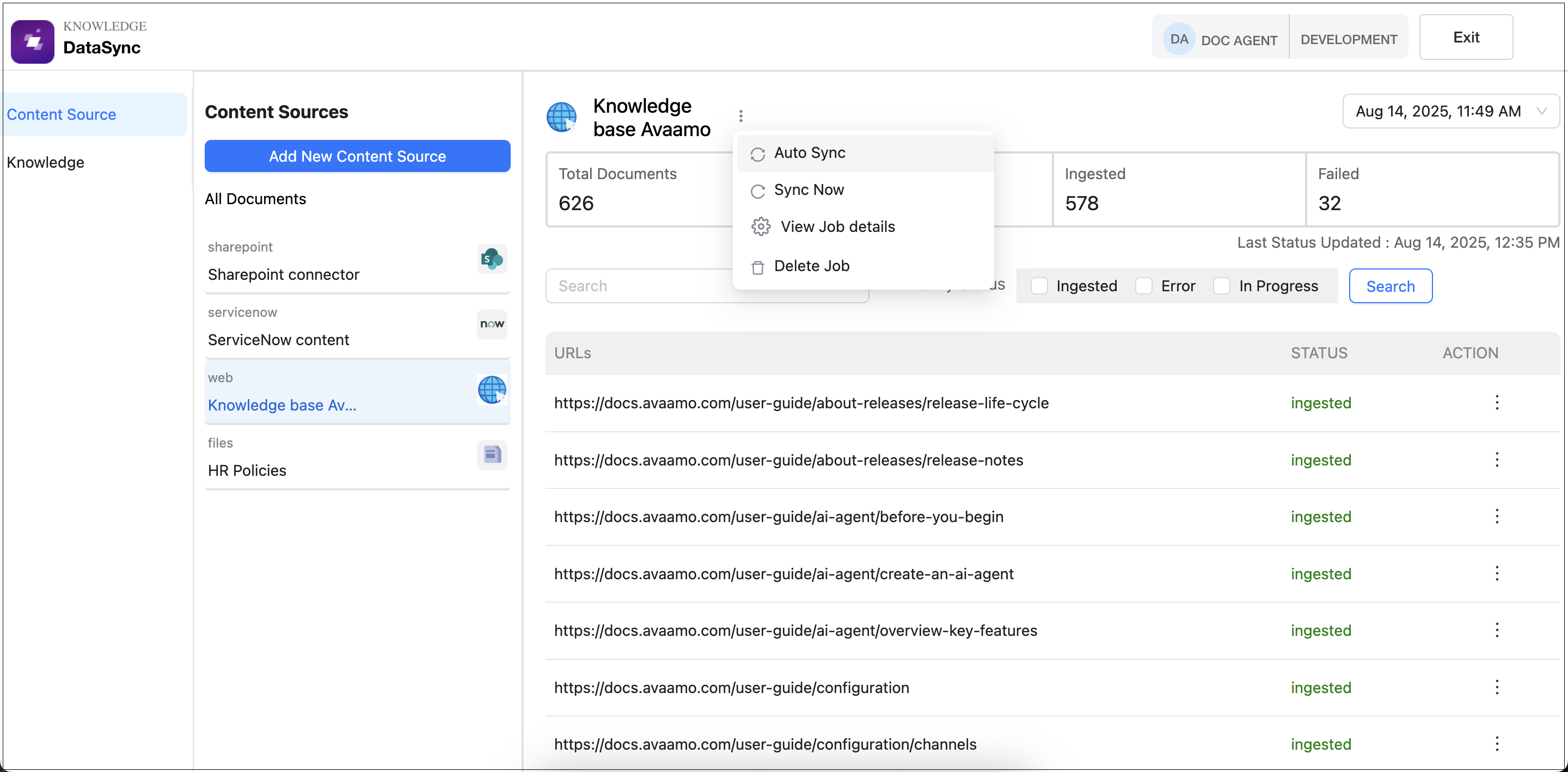Check the Ingested filter checkbox
This screenshot has height=772, width=1568.
tap(1039, 285)
